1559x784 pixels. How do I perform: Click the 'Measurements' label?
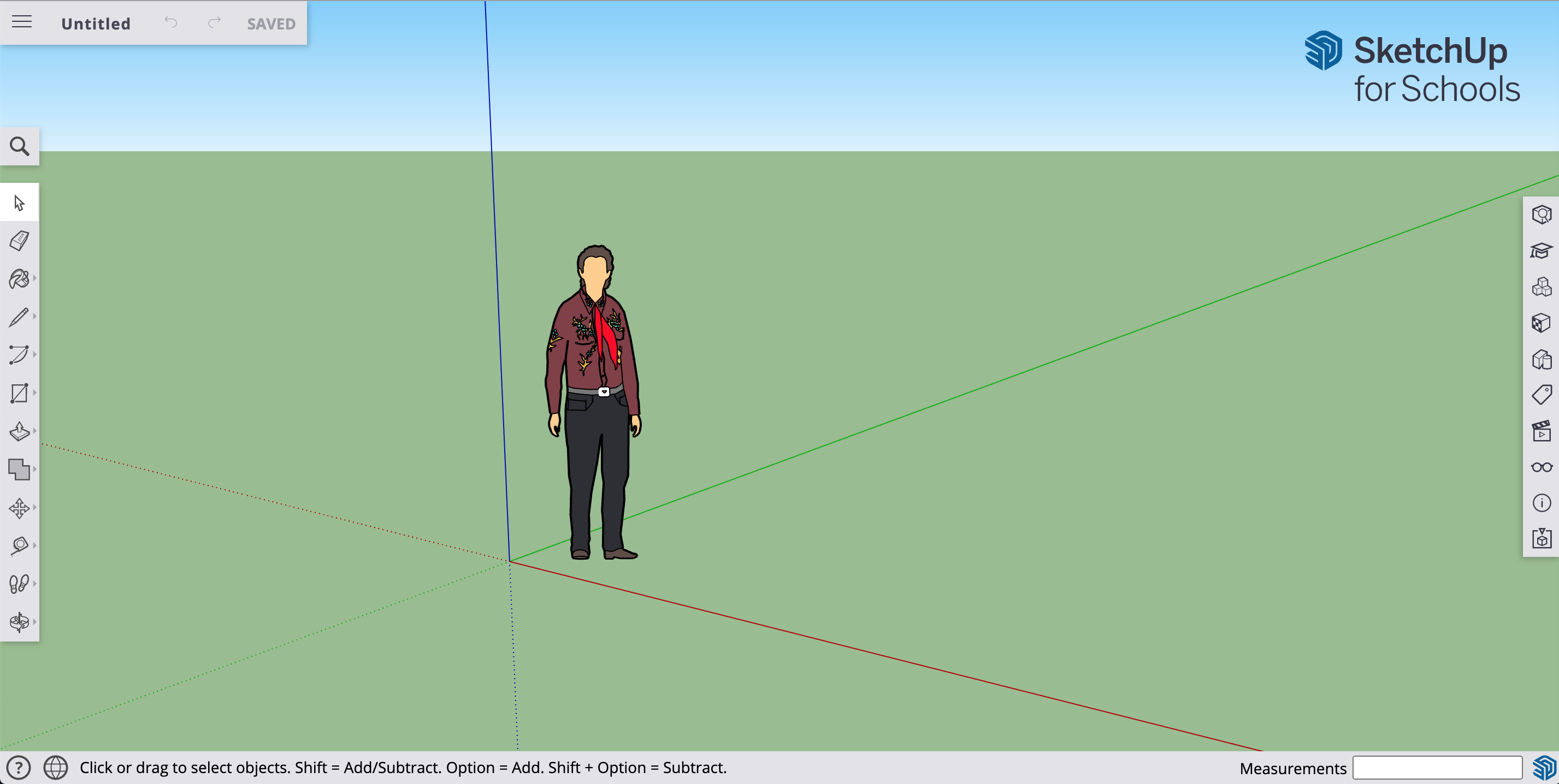[1293, 768]
